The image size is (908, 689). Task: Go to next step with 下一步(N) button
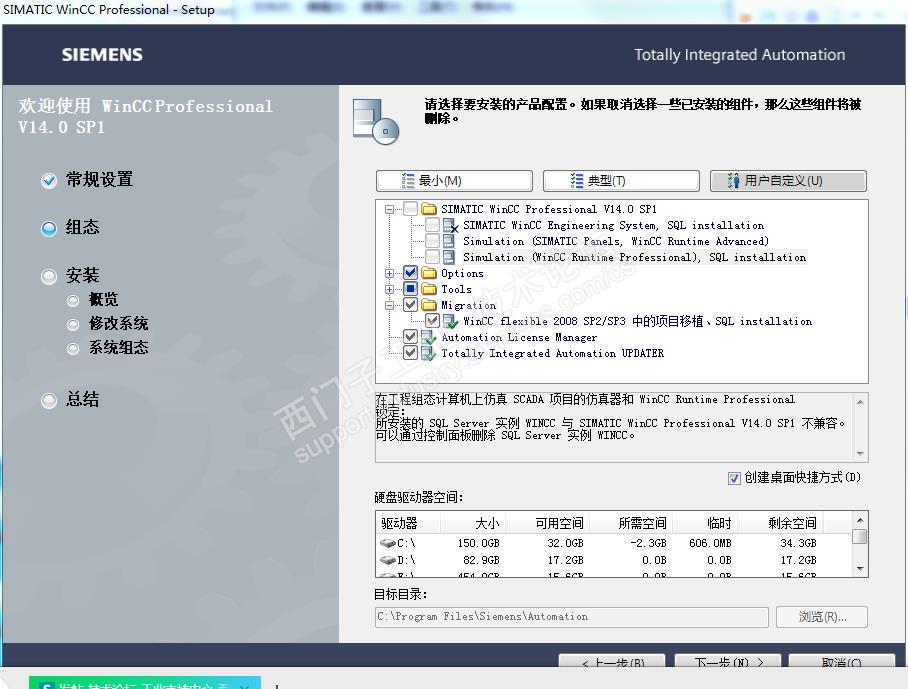point(728,661)
